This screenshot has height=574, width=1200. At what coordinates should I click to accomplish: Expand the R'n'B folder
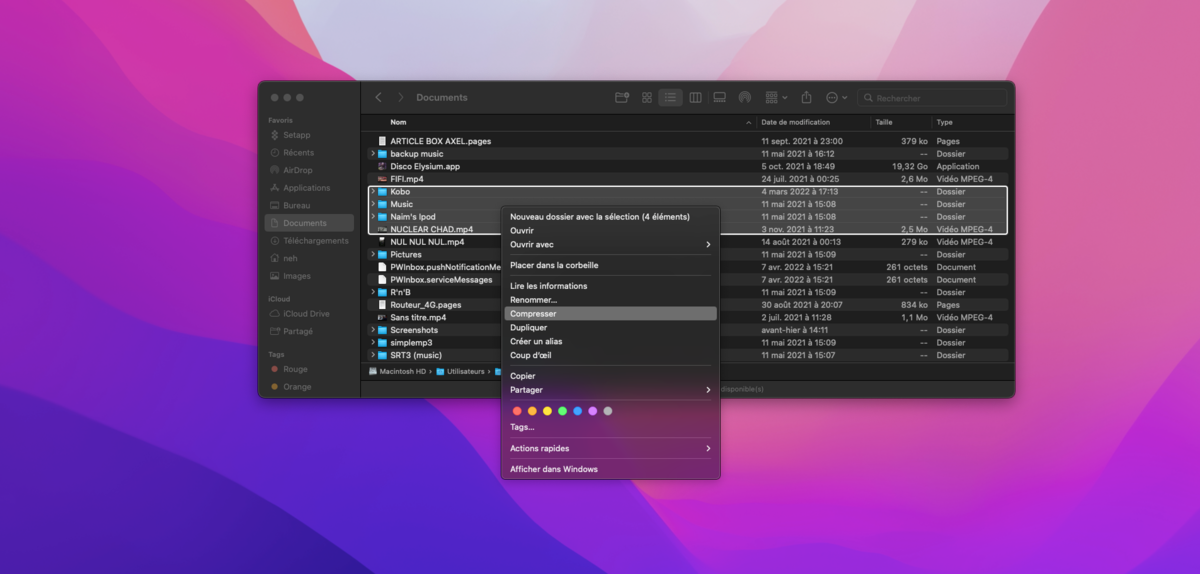[x=372, y=292]
